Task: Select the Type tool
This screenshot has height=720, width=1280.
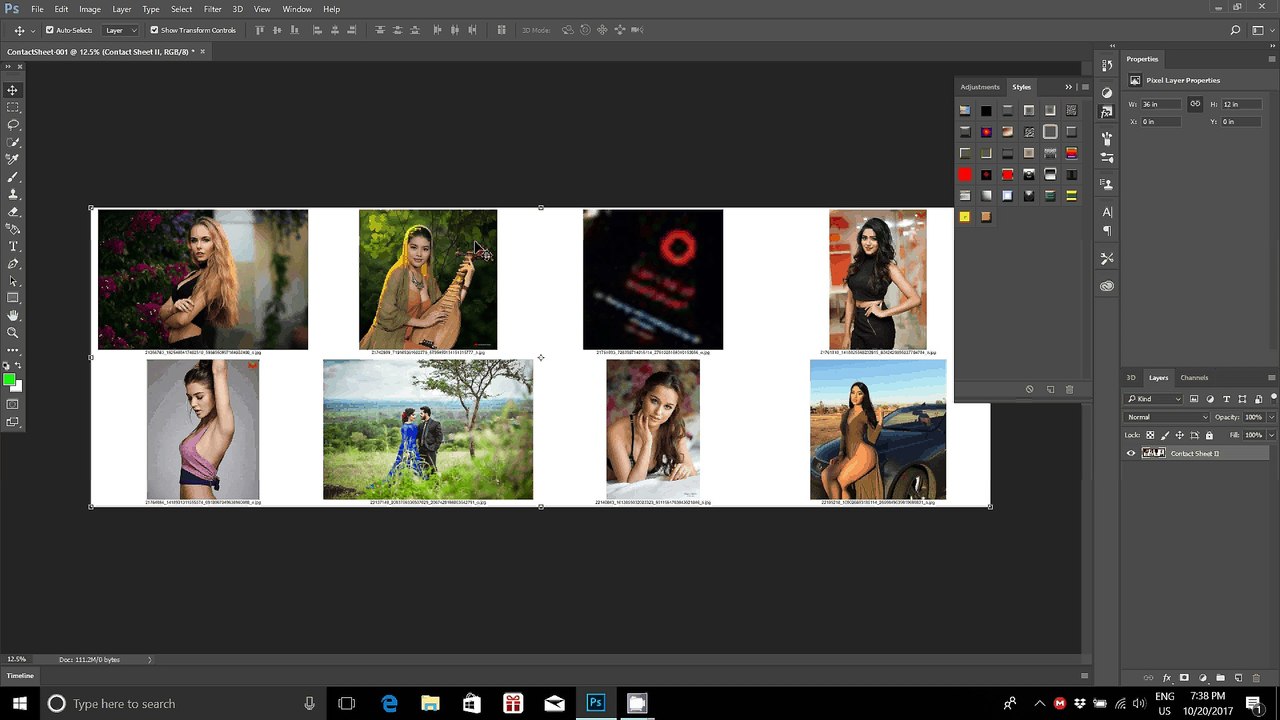Action: (13, 246)
